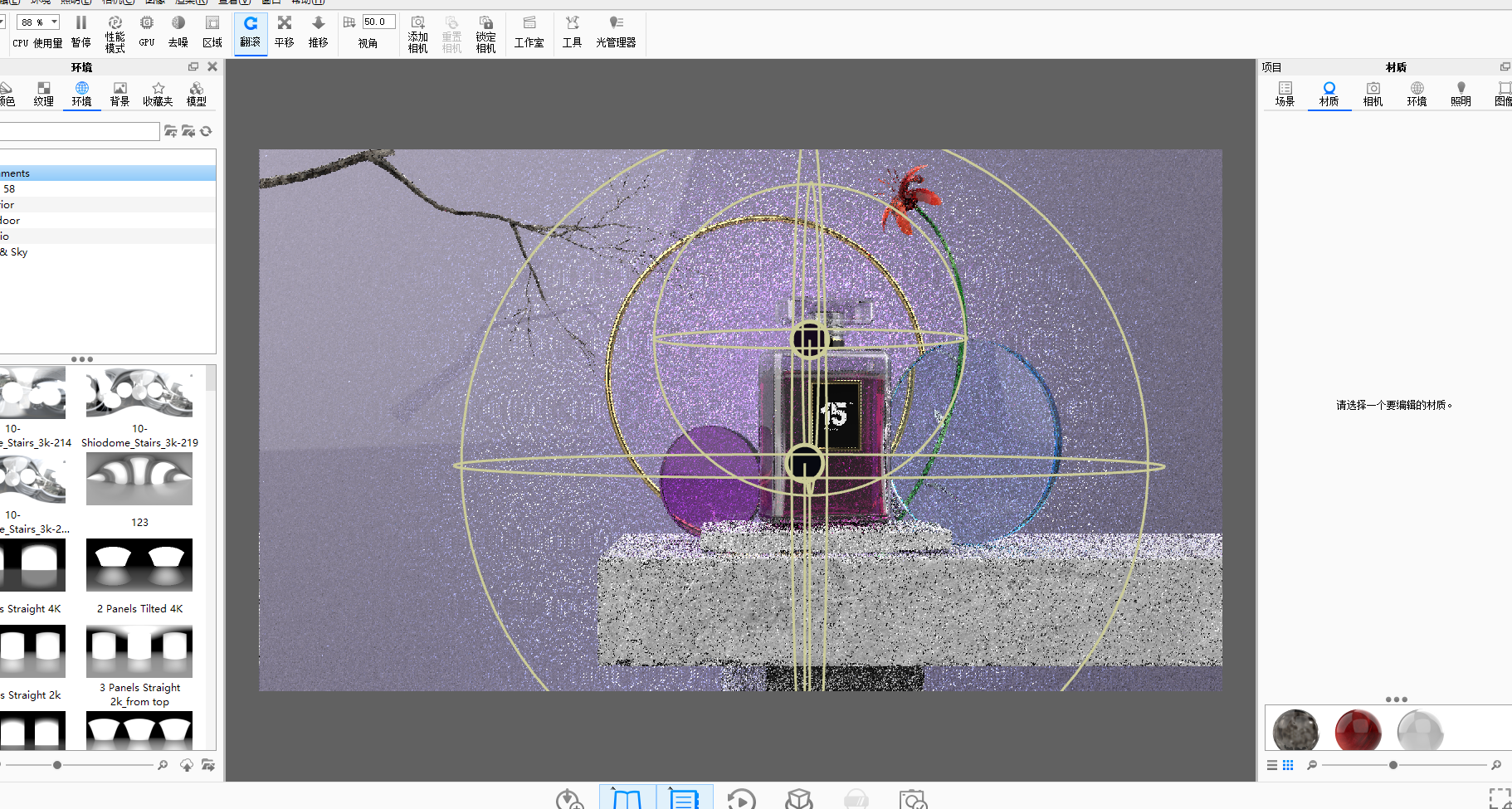Switch to the Backgrounds (背景) library tab
This screenshot has height=809, width=1512.
119,95
